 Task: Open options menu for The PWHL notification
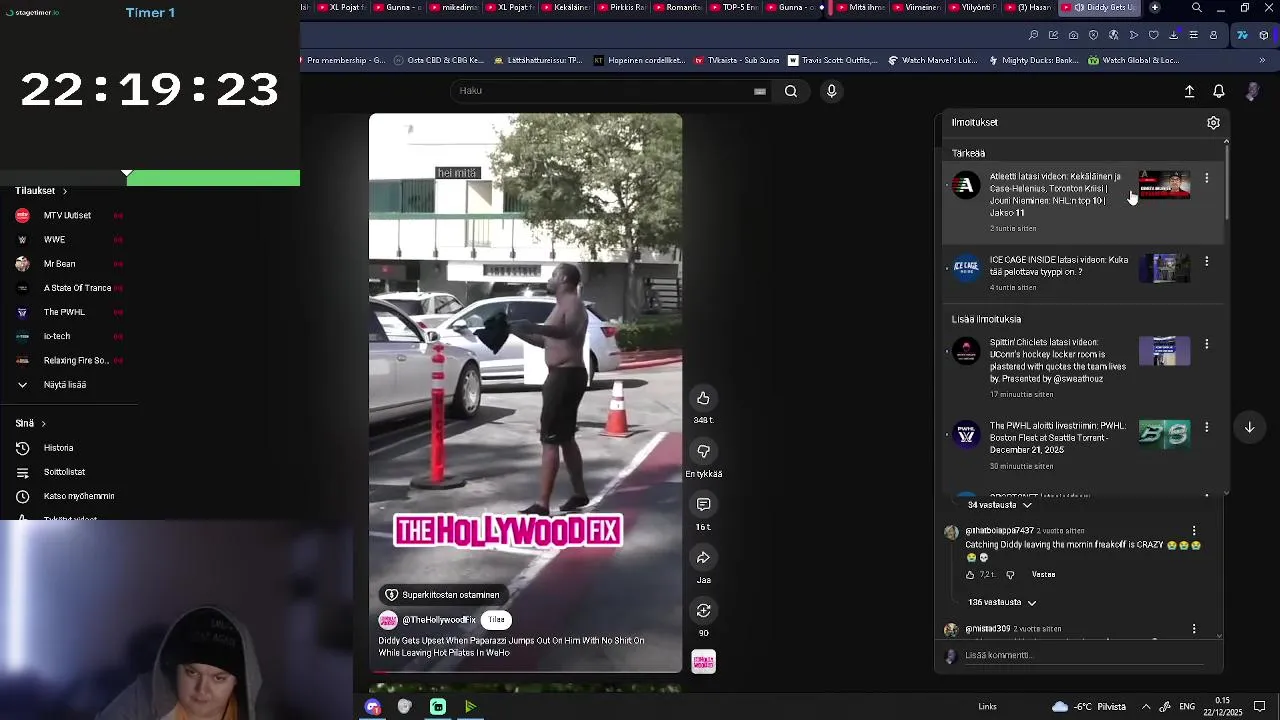pos(1206,427)
